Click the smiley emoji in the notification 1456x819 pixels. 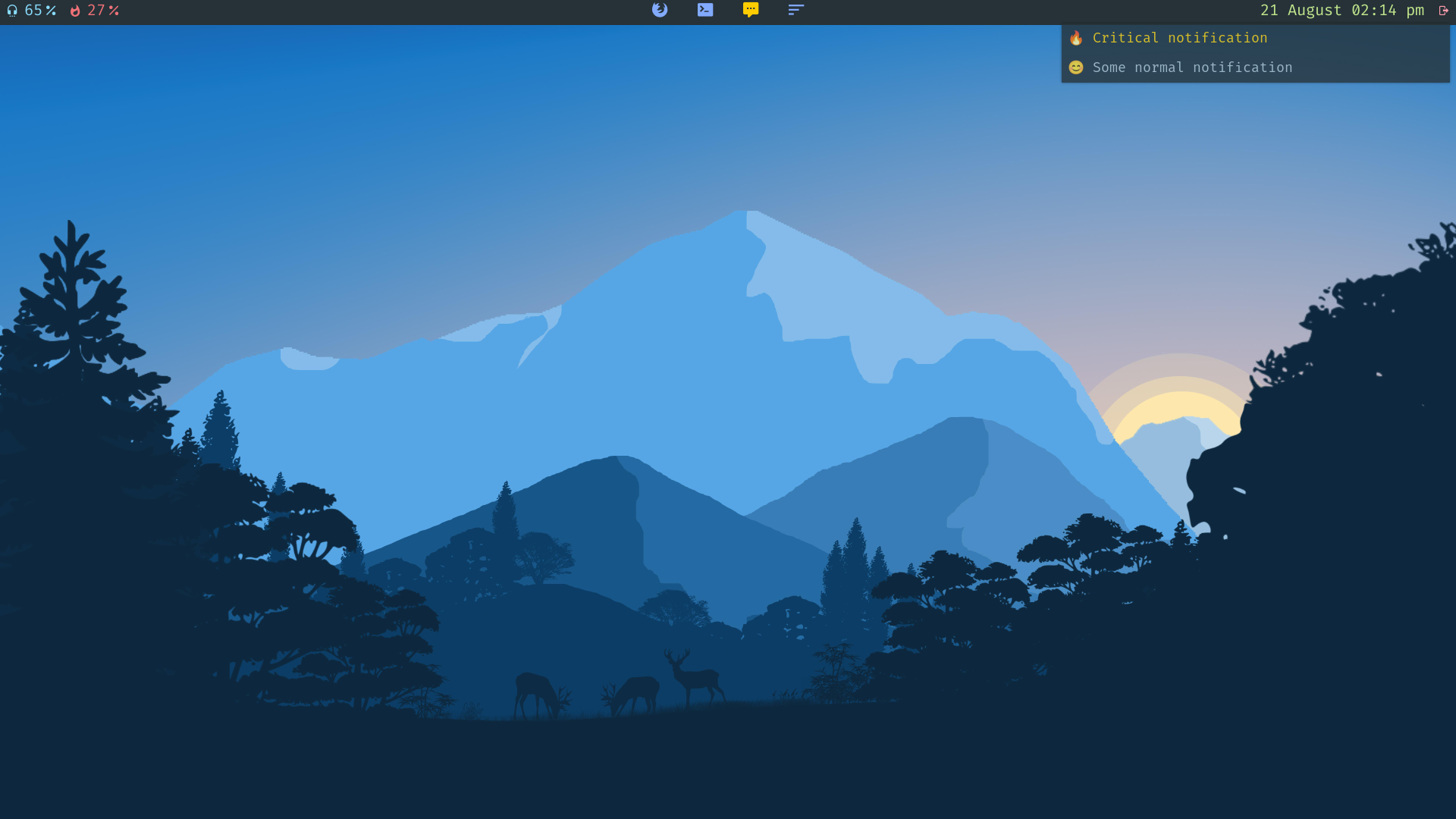pos(1076,67)
